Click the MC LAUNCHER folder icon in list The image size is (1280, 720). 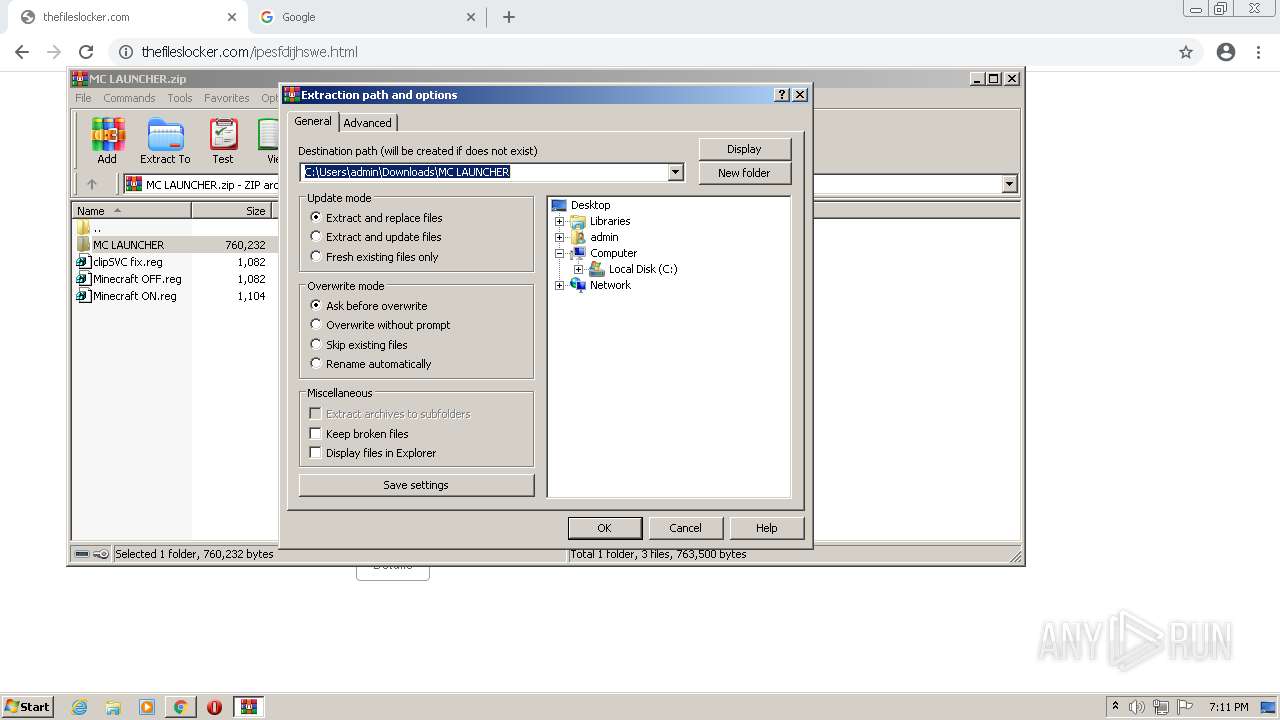tap(84, 244)
